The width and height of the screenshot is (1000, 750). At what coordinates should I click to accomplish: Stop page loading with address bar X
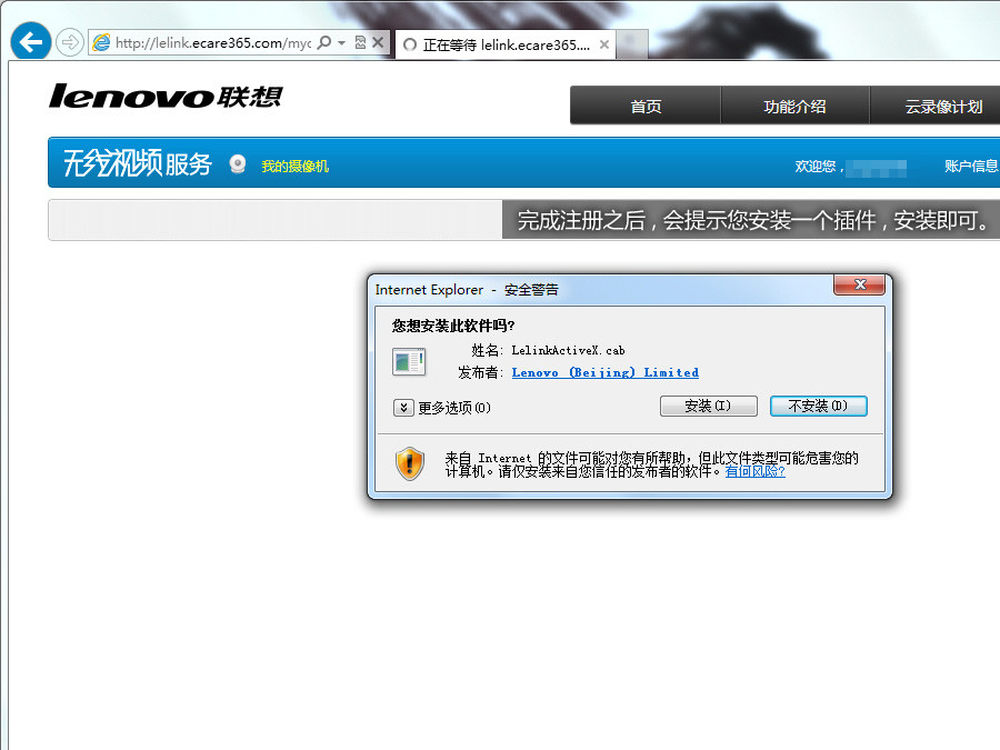[x=378, y=43]
